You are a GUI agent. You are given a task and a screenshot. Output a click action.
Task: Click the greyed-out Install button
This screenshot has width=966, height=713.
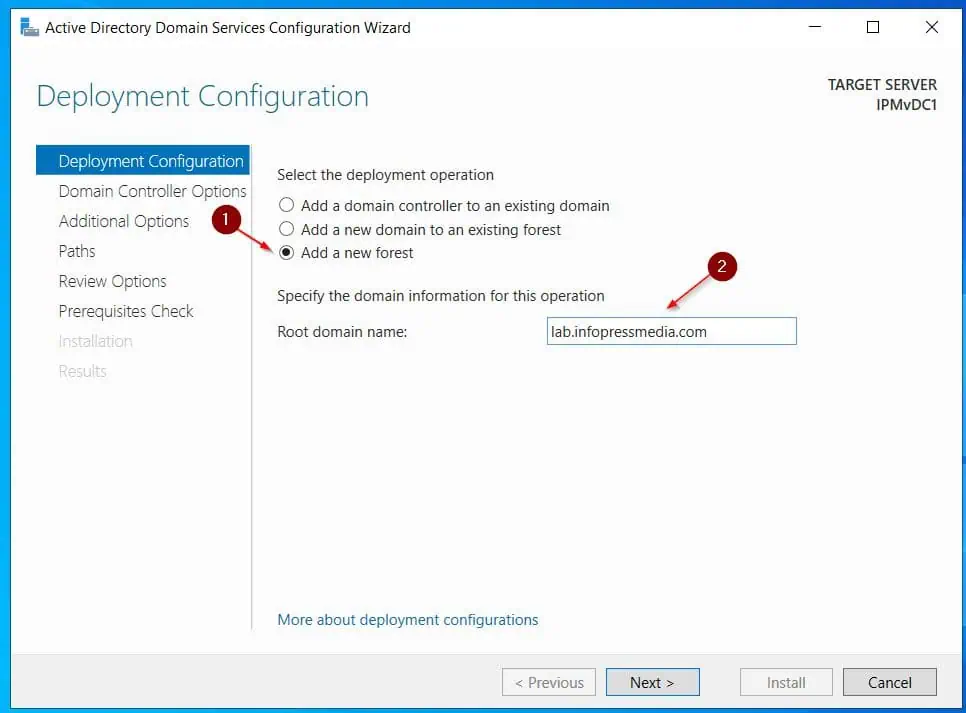point(786,682)
